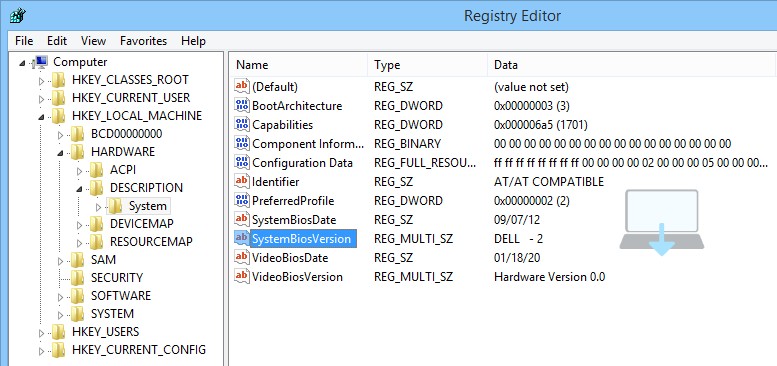Expand the DEVICEMAP node arrow
Viewport: 777px width, 366px height.
point(79,224)
